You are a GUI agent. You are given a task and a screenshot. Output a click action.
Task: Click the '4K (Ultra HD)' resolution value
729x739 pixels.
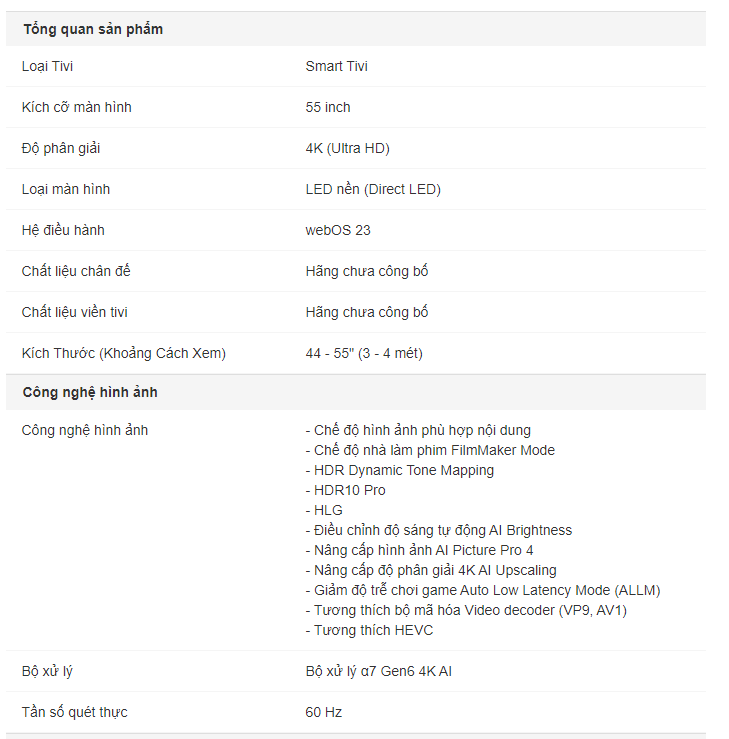pyautogui.click(x=347, y=148)
